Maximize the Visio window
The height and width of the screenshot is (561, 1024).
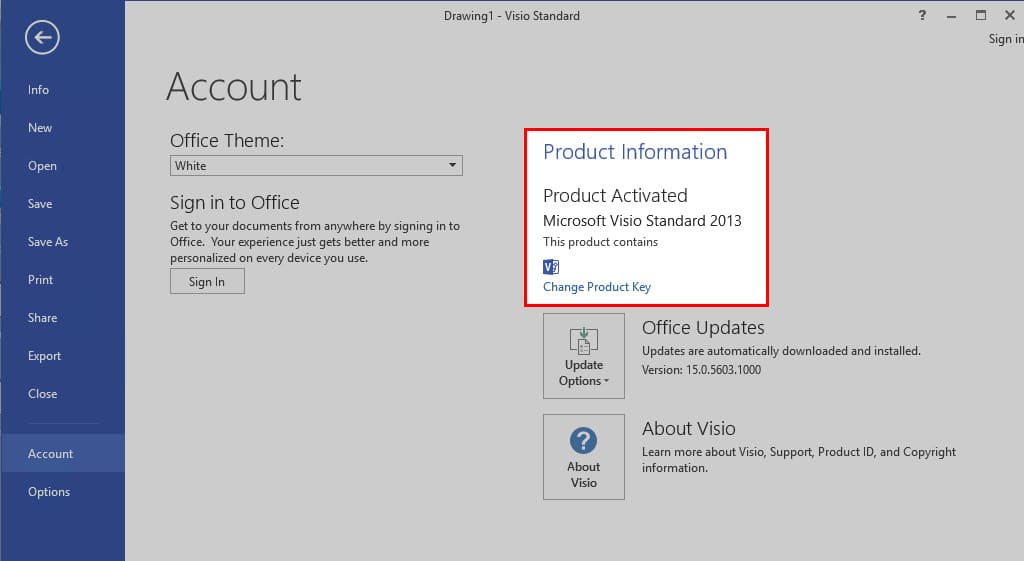click(x=981, y=15)
